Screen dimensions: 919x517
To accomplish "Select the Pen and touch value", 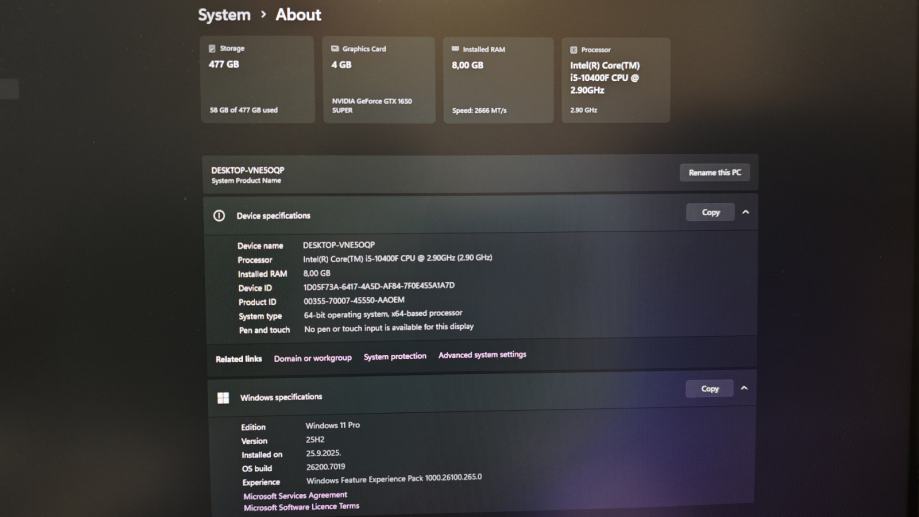I will pyautogui.click(x=389, y=328).
